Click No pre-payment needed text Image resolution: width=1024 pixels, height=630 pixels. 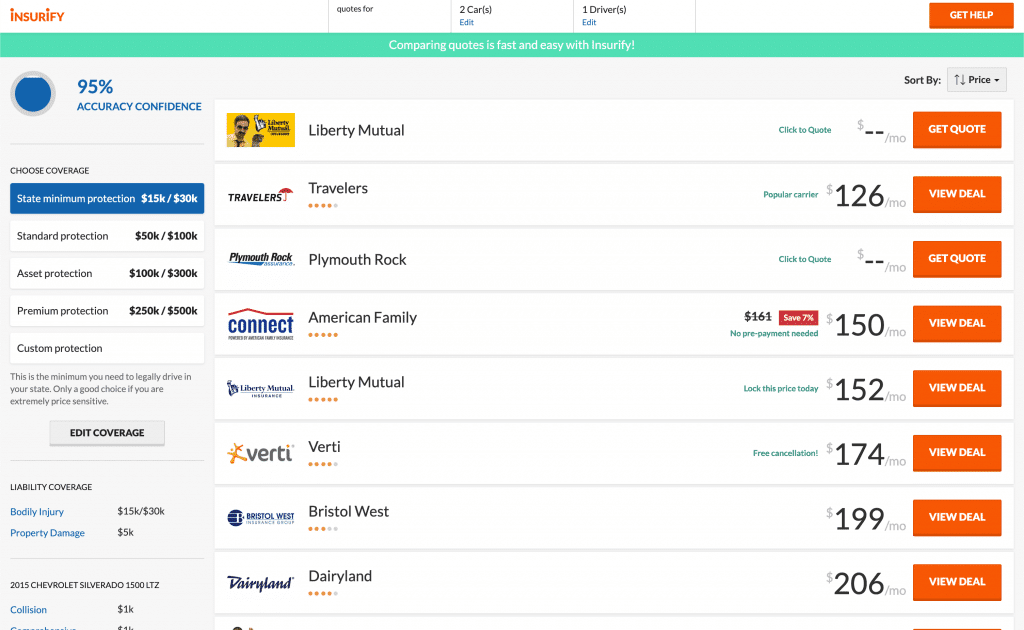coord(774,334)
